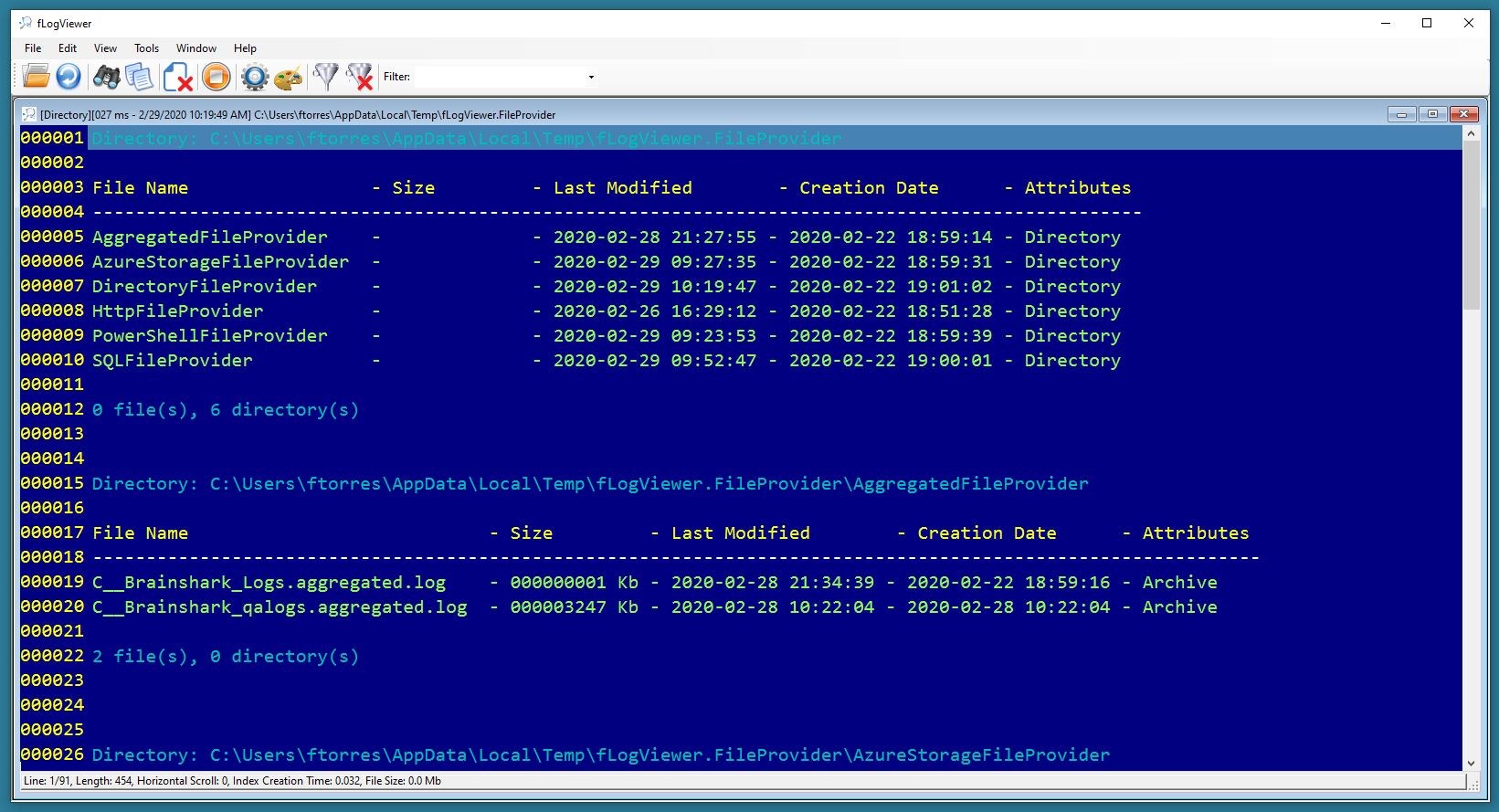Clear filter using funnel with red X
The width and height of the screenshot is (1499, 812).
[360, 77]
